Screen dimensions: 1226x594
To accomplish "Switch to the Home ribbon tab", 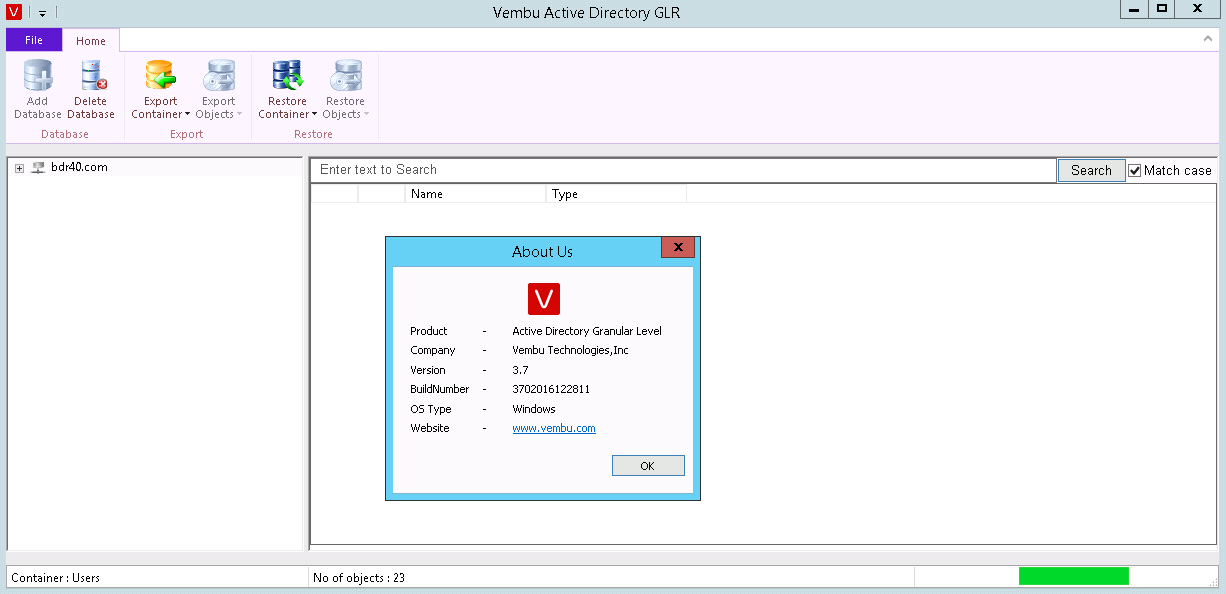I will (x=91, y=41).
